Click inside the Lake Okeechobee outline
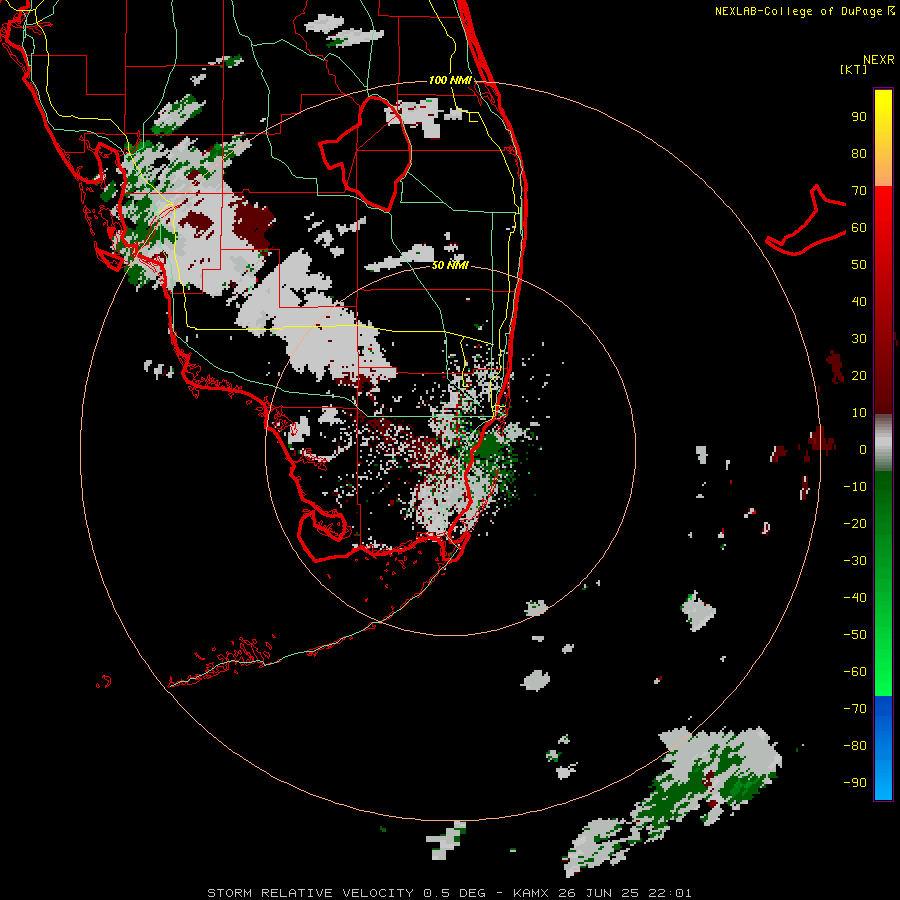 pyautogui.click(x=376, y=152)
